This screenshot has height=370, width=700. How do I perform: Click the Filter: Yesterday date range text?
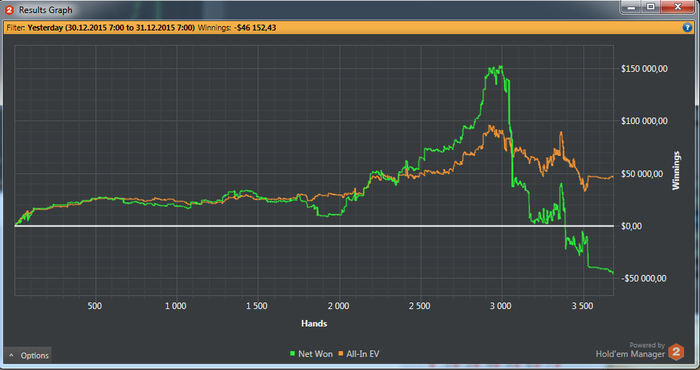tap(100, 28)
